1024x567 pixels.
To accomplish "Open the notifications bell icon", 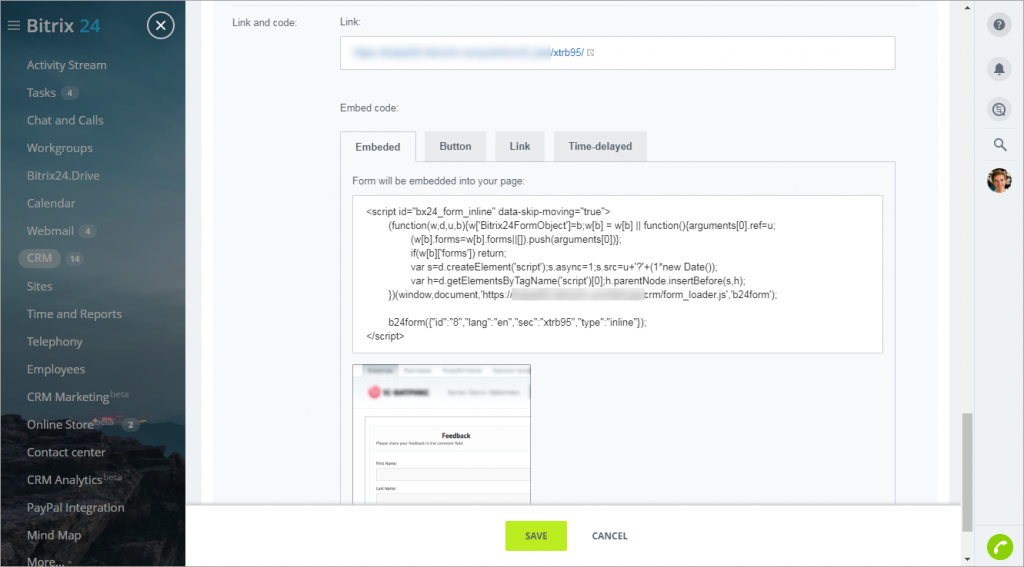I will pos(999,69).
